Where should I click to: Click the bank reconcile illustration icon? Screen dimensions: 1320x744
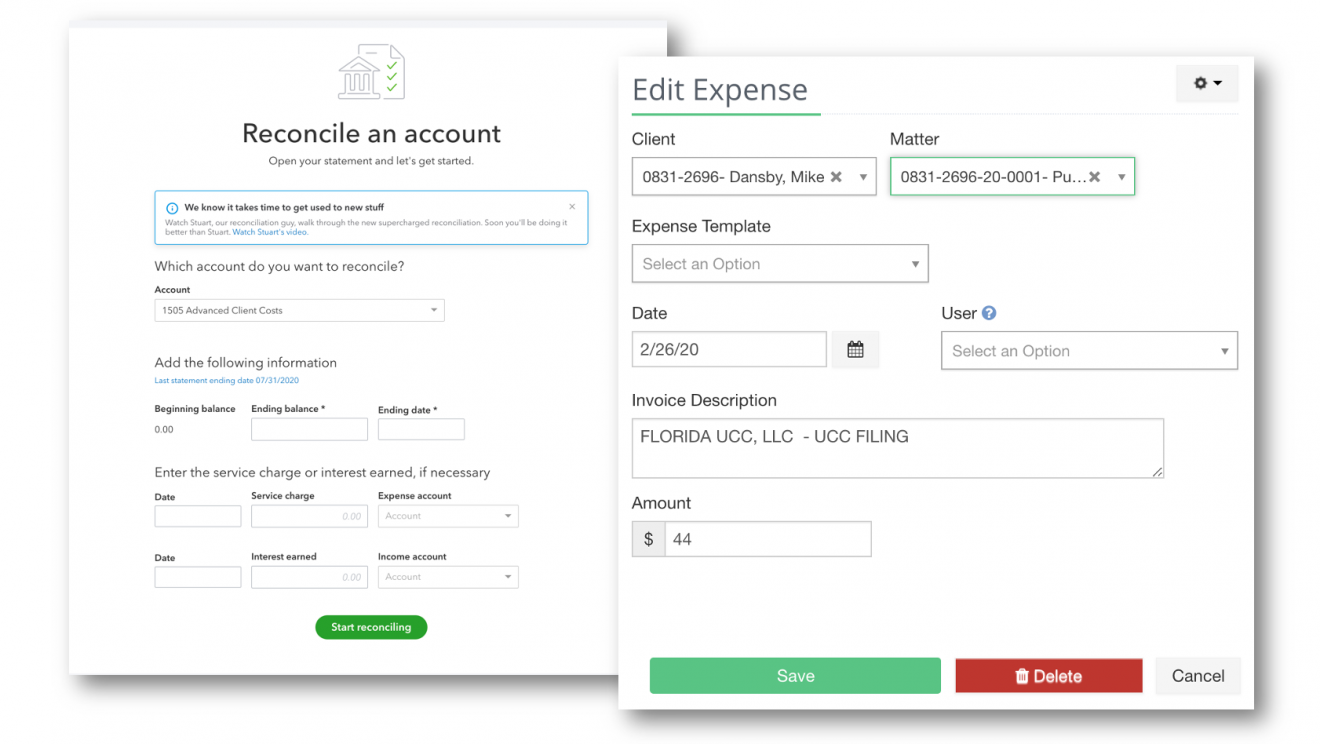point(371,72)
